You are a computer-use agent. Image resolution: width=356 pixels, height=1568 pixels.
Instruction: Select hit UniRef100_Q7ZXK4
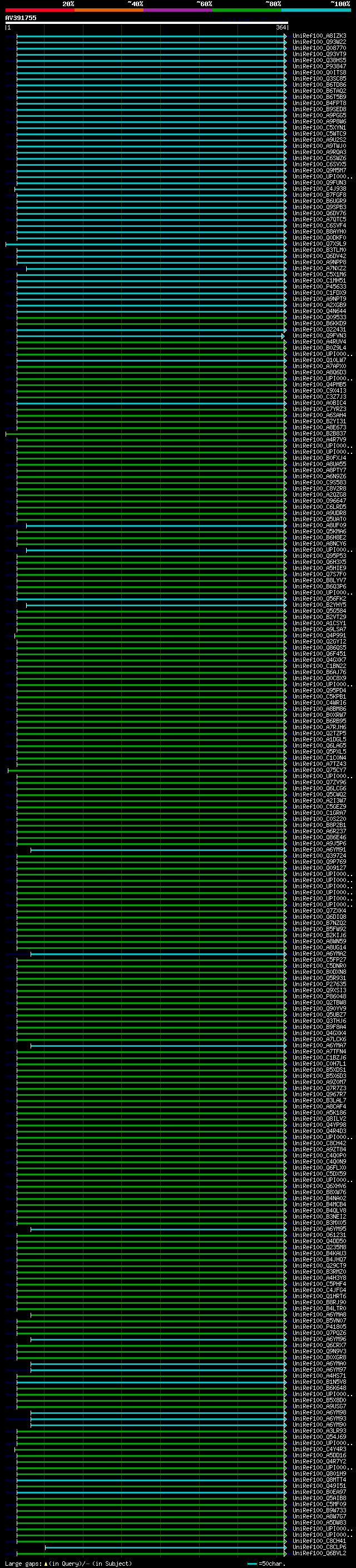click(319, 911)
